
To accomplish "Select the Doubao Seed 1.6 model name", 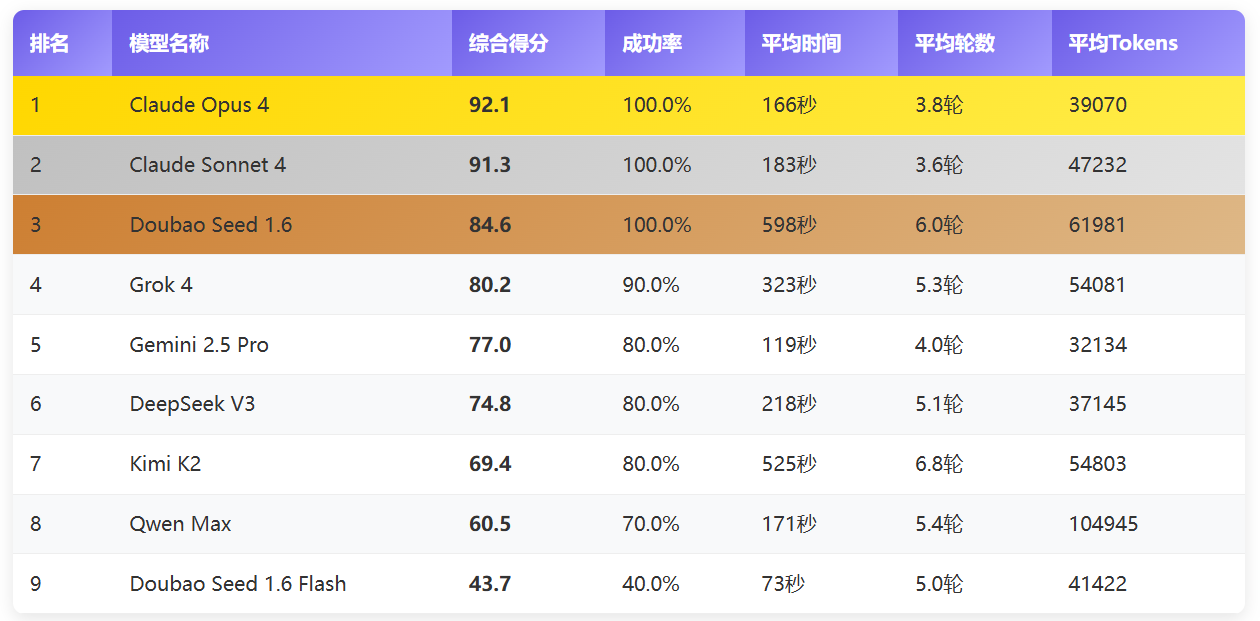I will (x=211, y=225).
